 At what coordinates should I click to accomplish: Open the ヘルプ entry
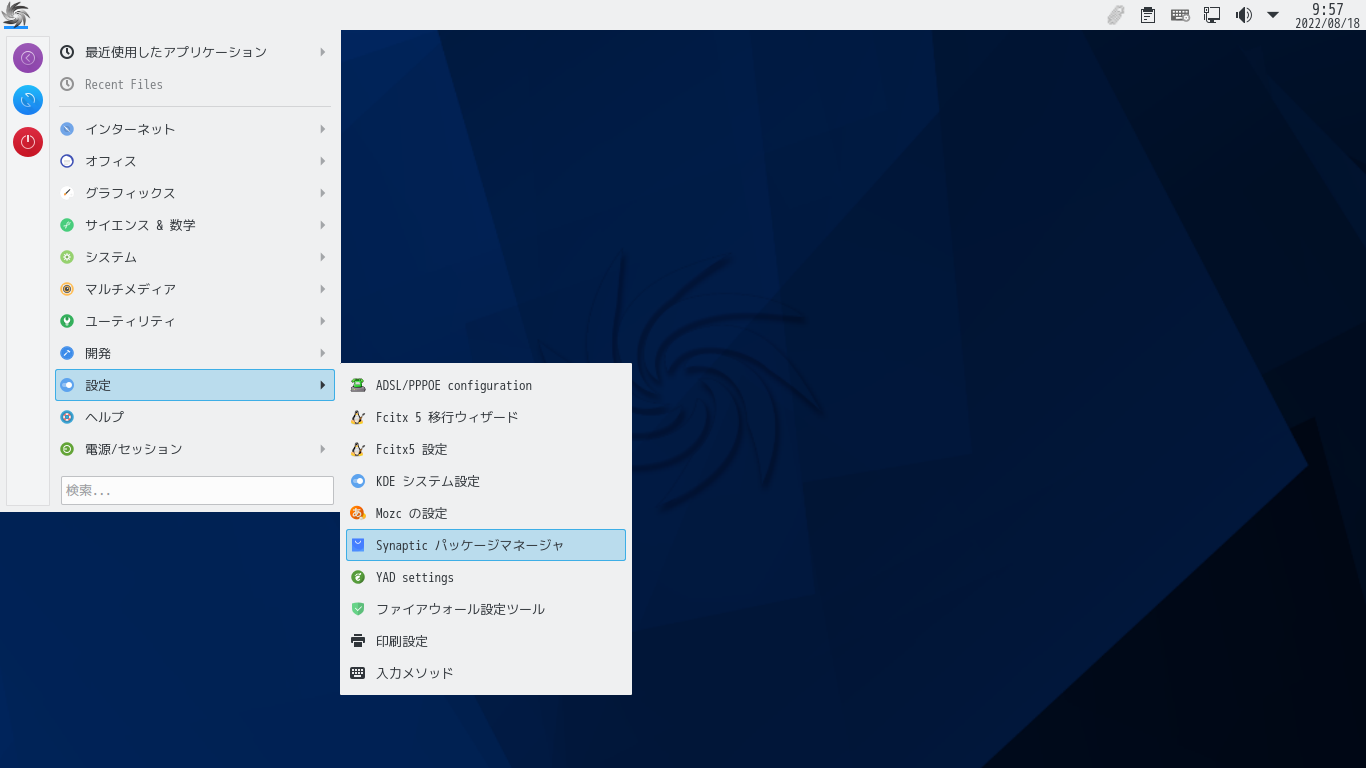[x=195, y=417]
